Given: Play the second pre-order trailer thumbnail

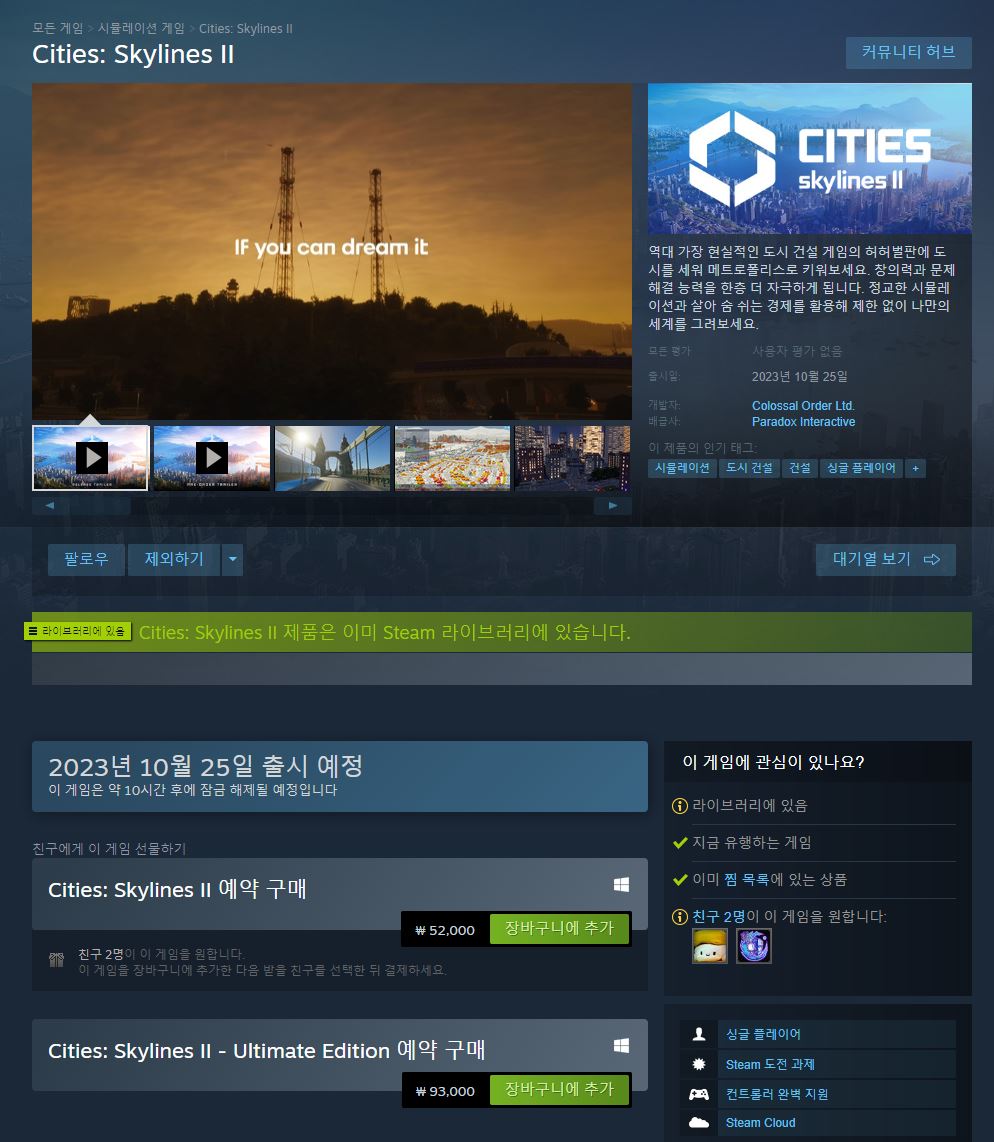Looking at the screenshot, I should 211,458.
